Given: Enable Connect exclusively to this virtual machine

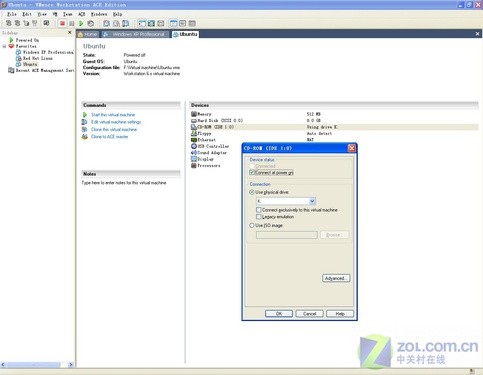Looking at the screenshot, I should 258,210.
